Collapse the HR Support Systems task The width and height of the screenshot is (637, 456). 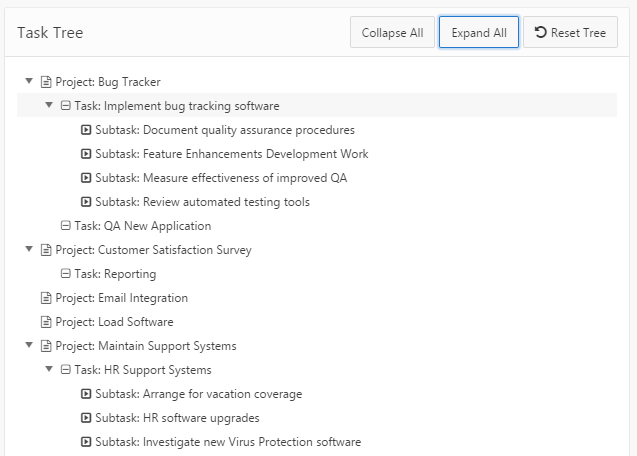click(x=49, y=370)
